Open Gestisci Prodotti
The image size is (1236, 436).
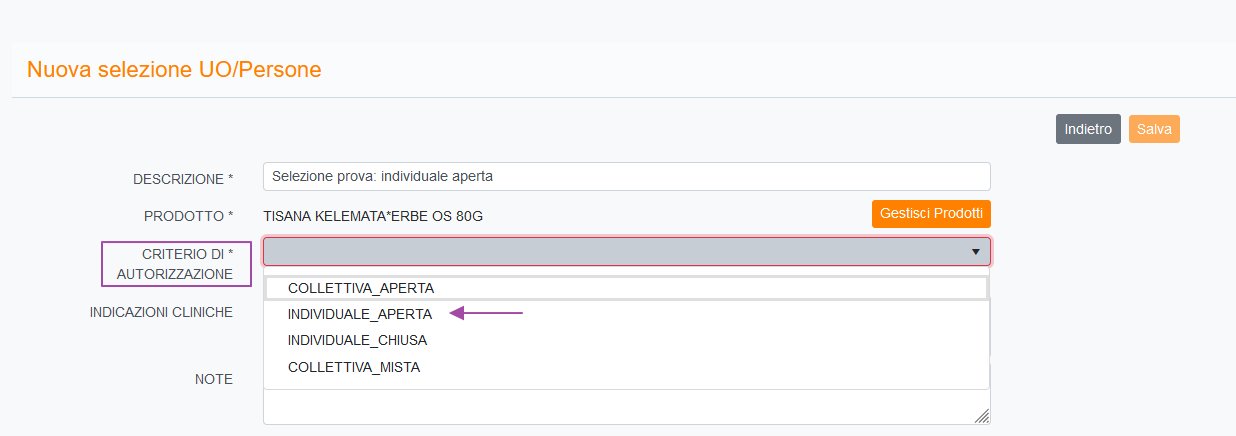click(x=931, y=214)
